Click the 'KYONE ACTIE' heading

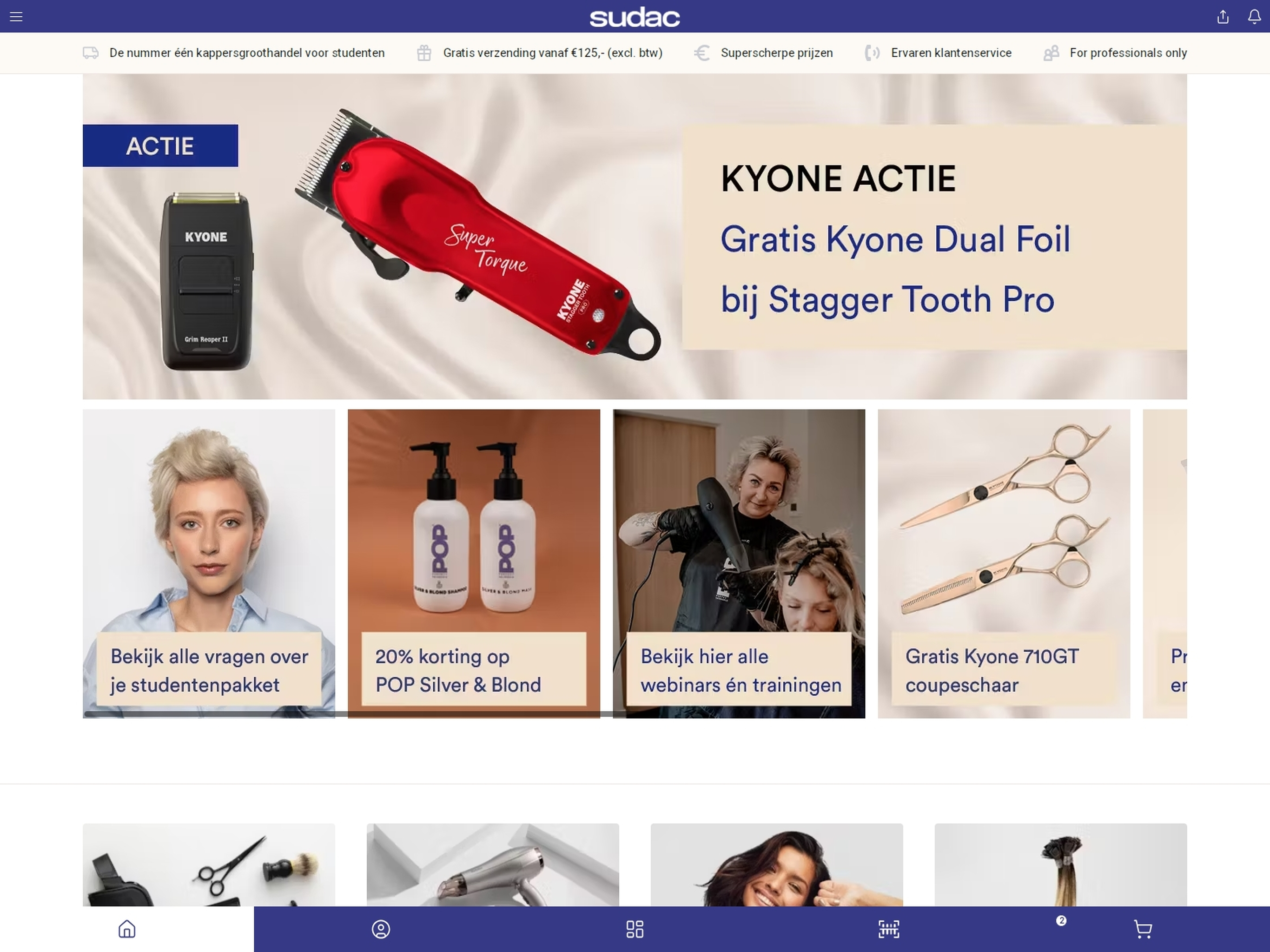tap(838, 178)
